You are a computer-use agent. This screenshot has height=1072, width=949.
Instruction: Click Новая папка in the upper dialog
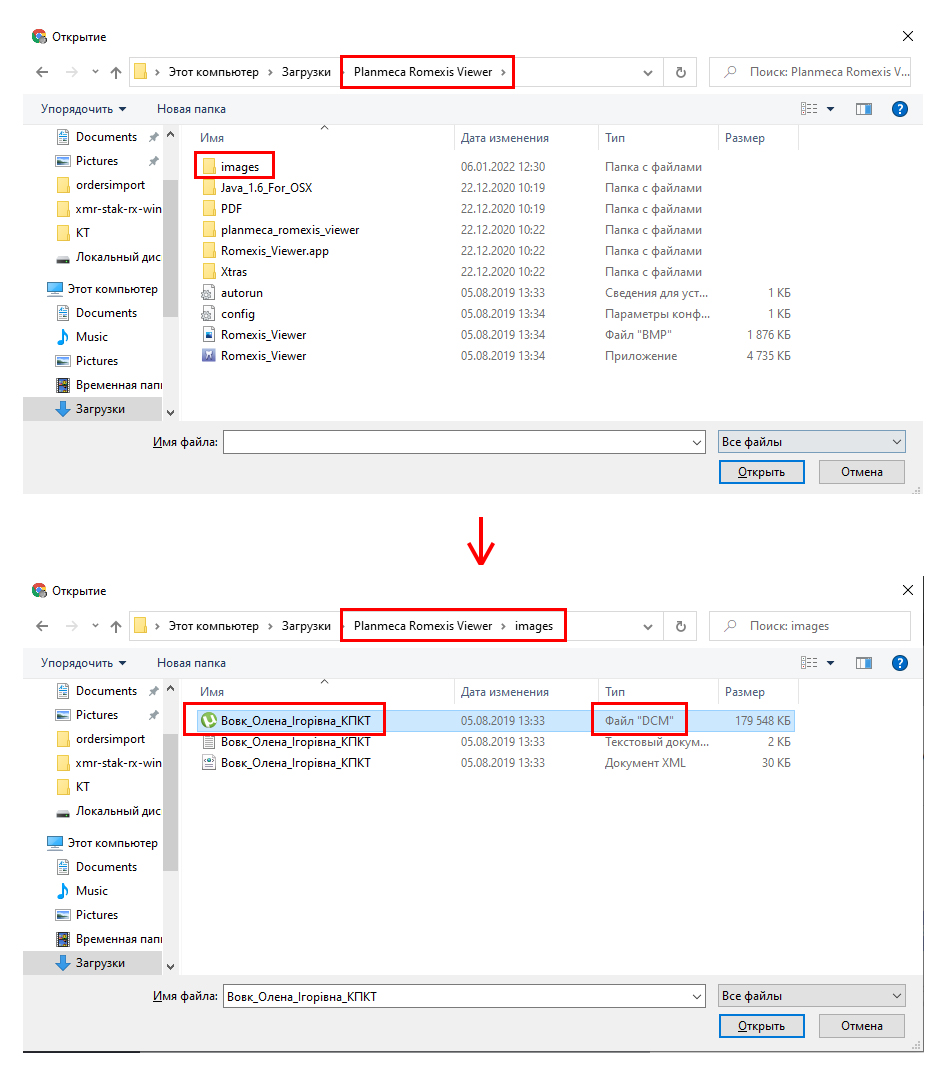[191, 109]
